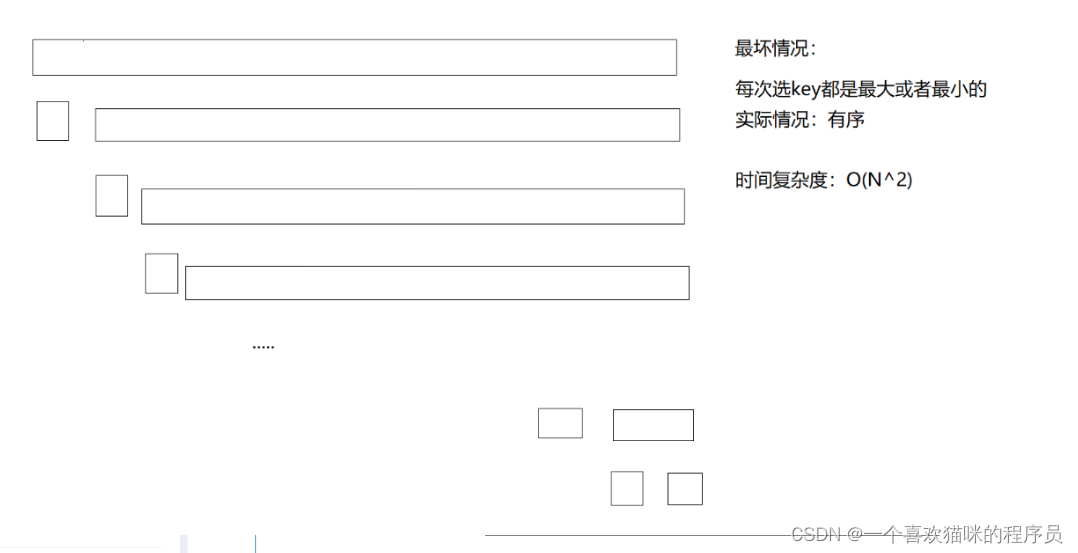Select the right square in the last row
1078x553 pixels.
click(685, 489)
